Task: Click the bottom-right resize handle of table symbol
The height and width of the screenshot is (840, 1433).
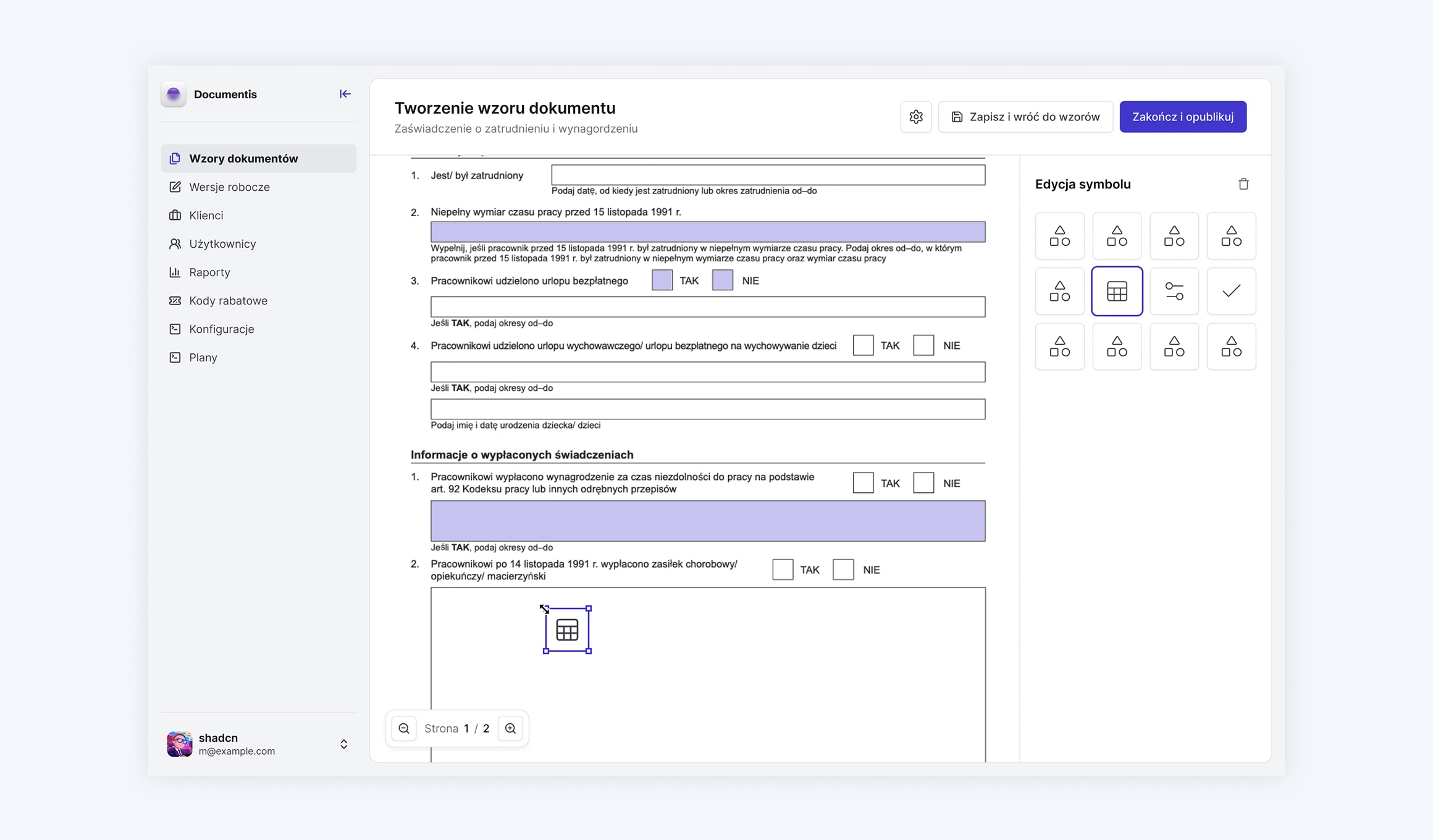Action: (x=589, y=651)
